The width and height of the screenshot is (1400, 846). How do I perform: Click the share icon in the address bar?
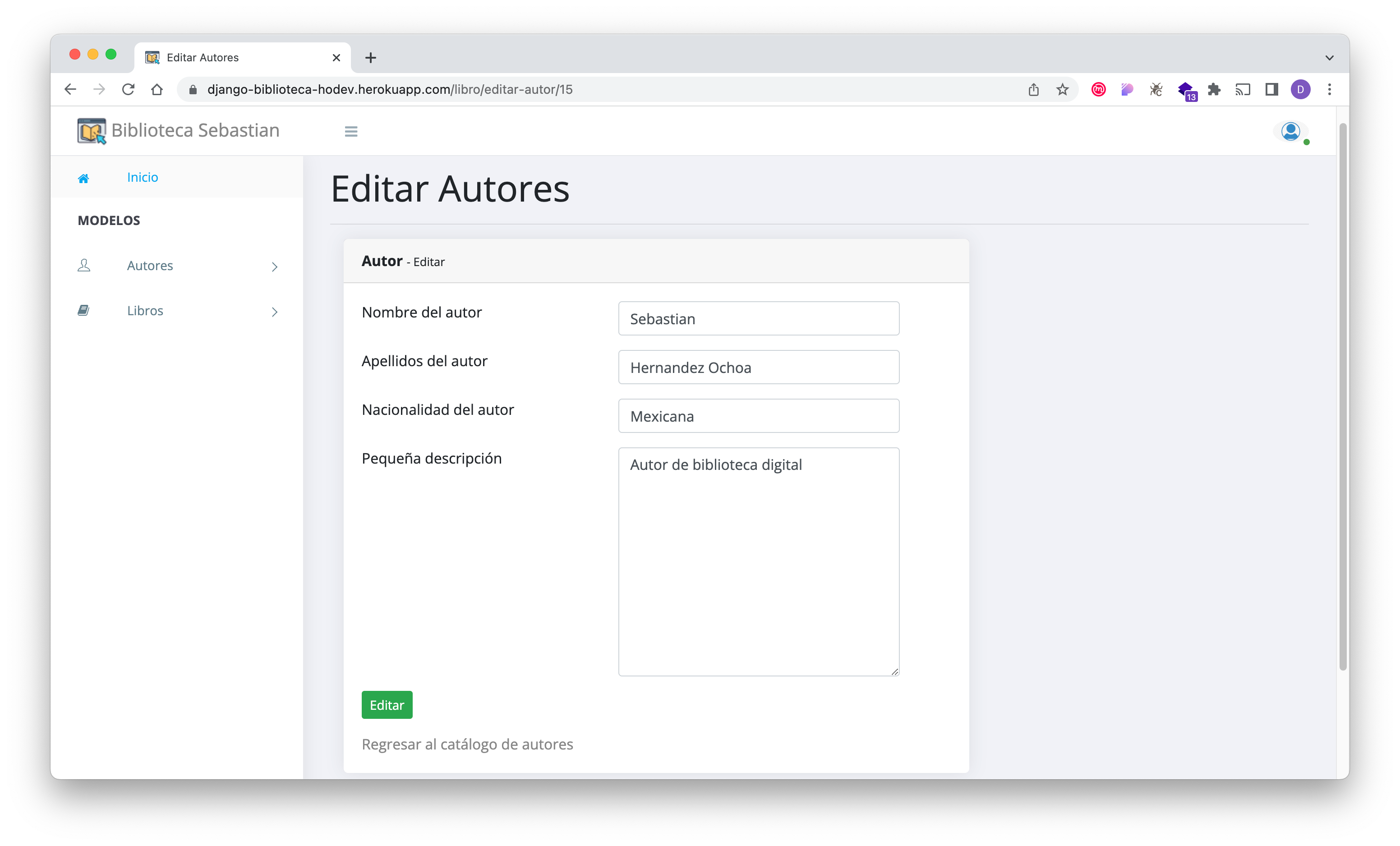pyautogui.click(x=1033, y=89)
